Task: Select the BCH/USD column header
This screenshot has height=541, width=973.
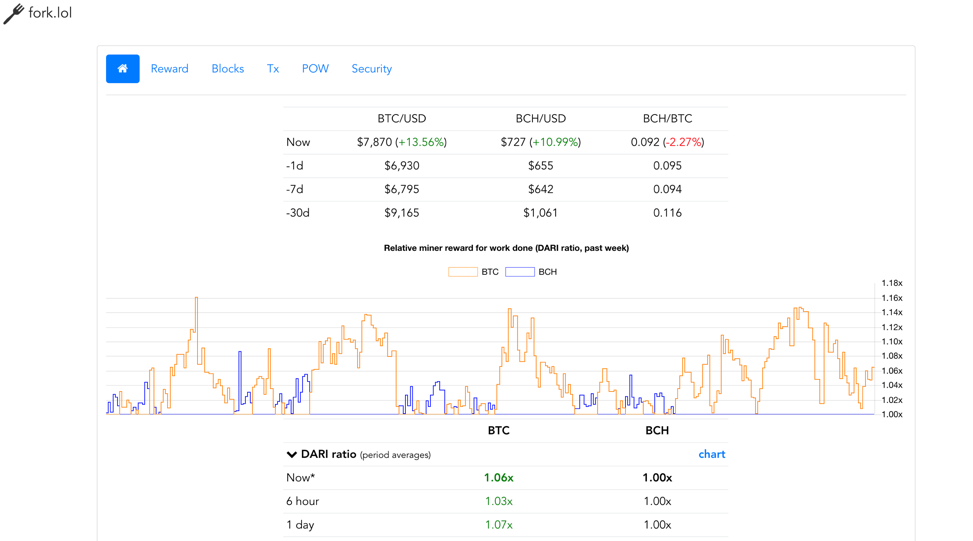Action: [x=540, y=118]
